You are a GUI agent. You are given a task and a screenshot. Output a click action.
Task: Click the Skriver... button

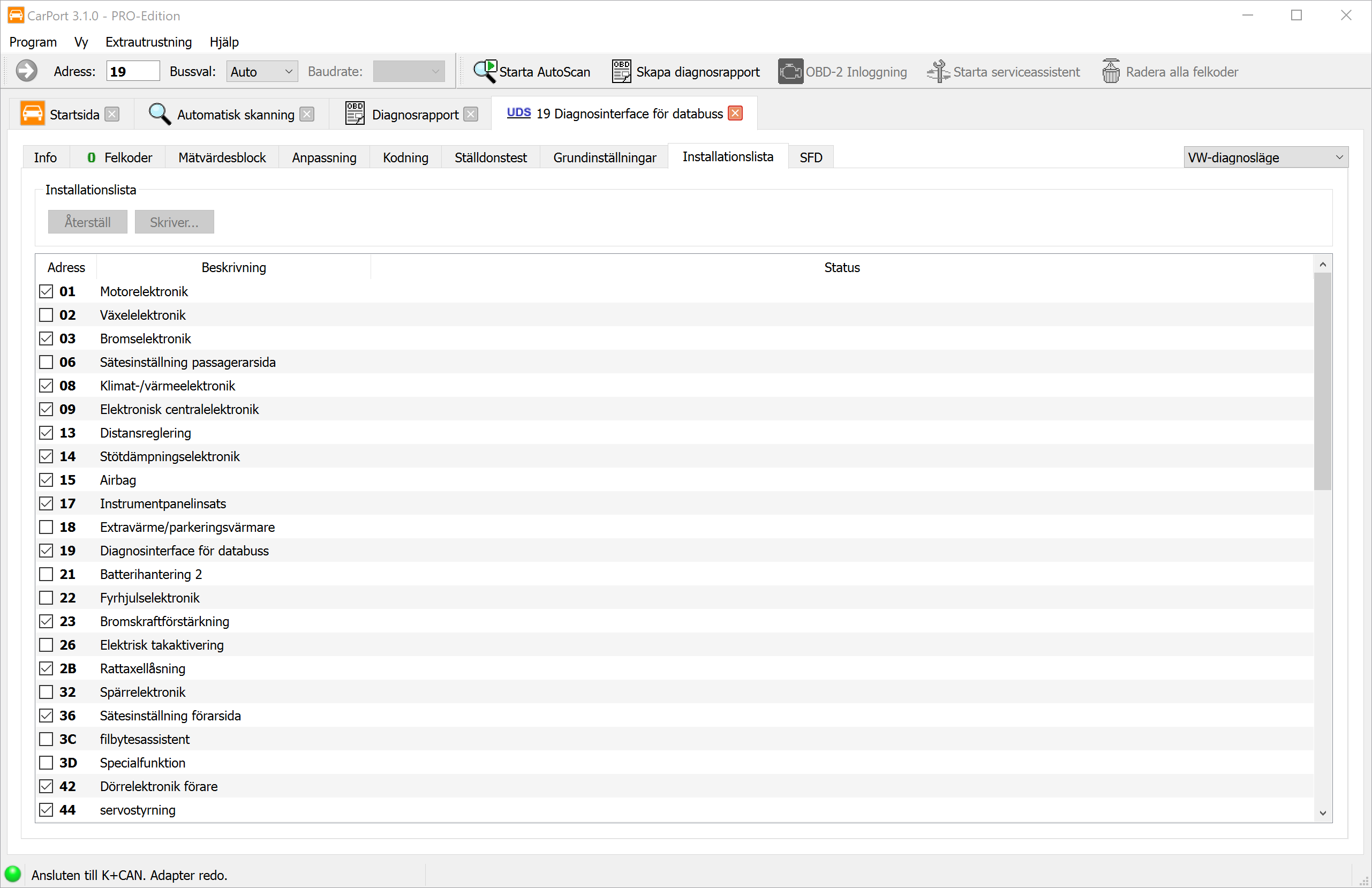[174, 222]
